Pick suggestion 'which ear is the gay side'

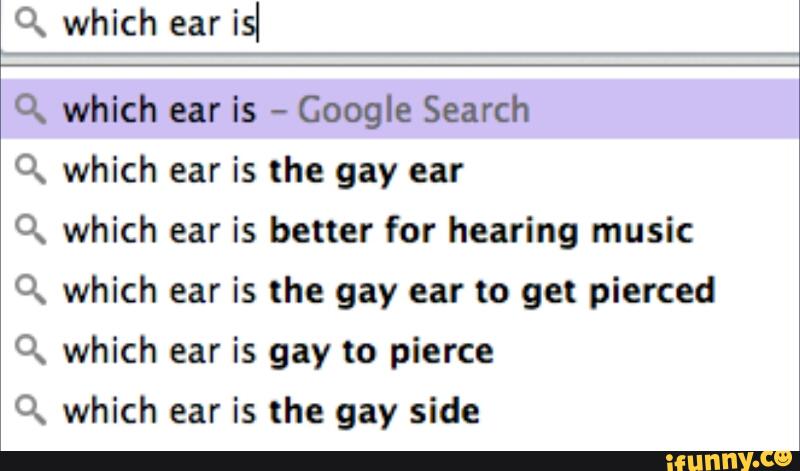[x=270, y=411]
